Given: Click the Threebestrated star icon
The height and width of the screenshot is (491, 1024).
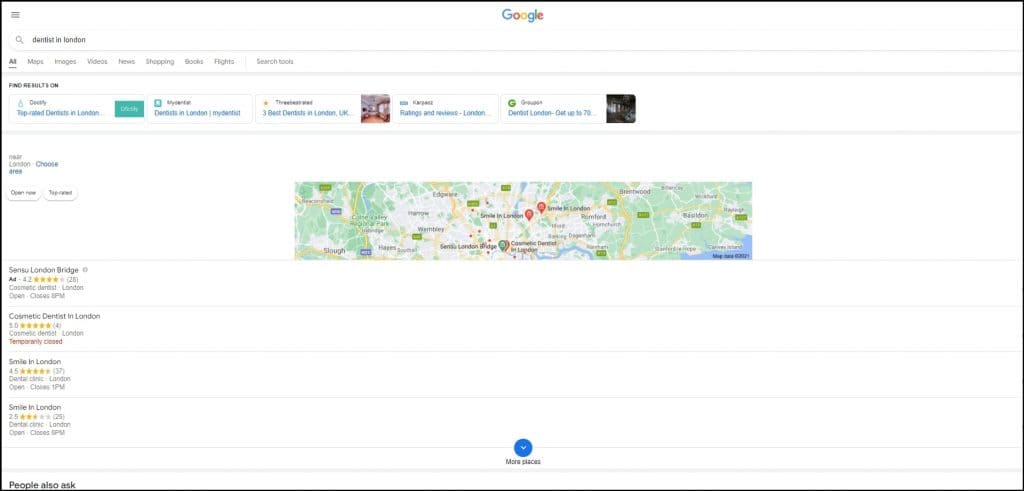Looking at the screenshot, I should (x=266, y=103).
